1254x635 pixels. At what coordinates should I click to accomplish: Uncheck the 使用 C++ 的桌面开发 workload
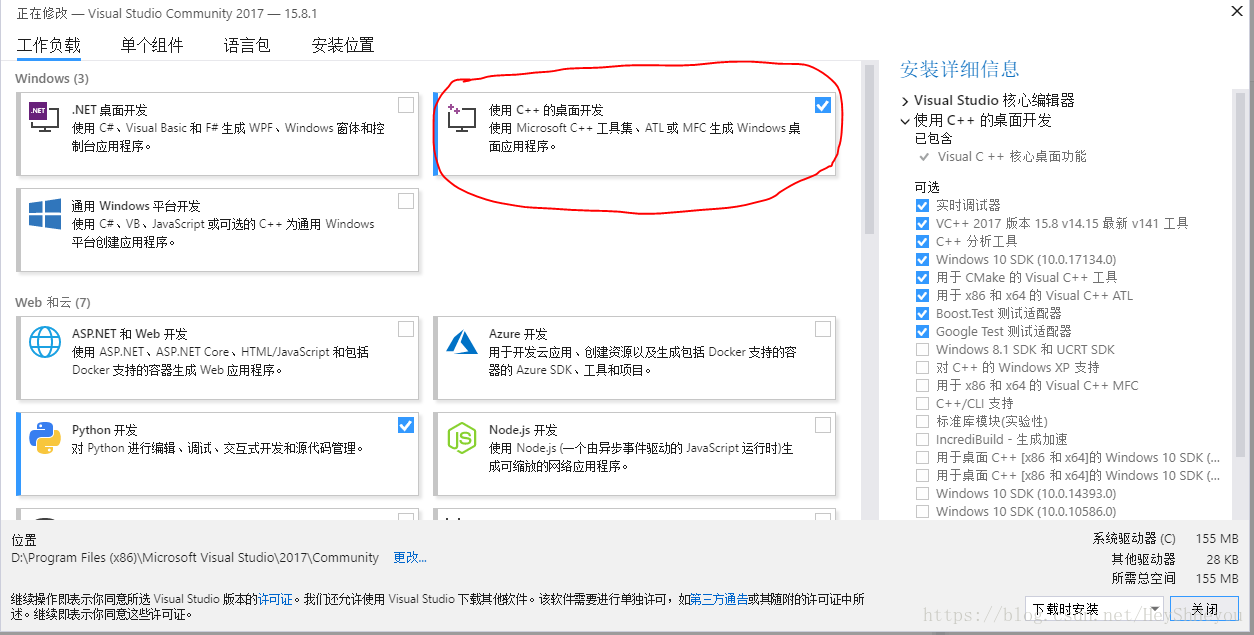[822, 105]
